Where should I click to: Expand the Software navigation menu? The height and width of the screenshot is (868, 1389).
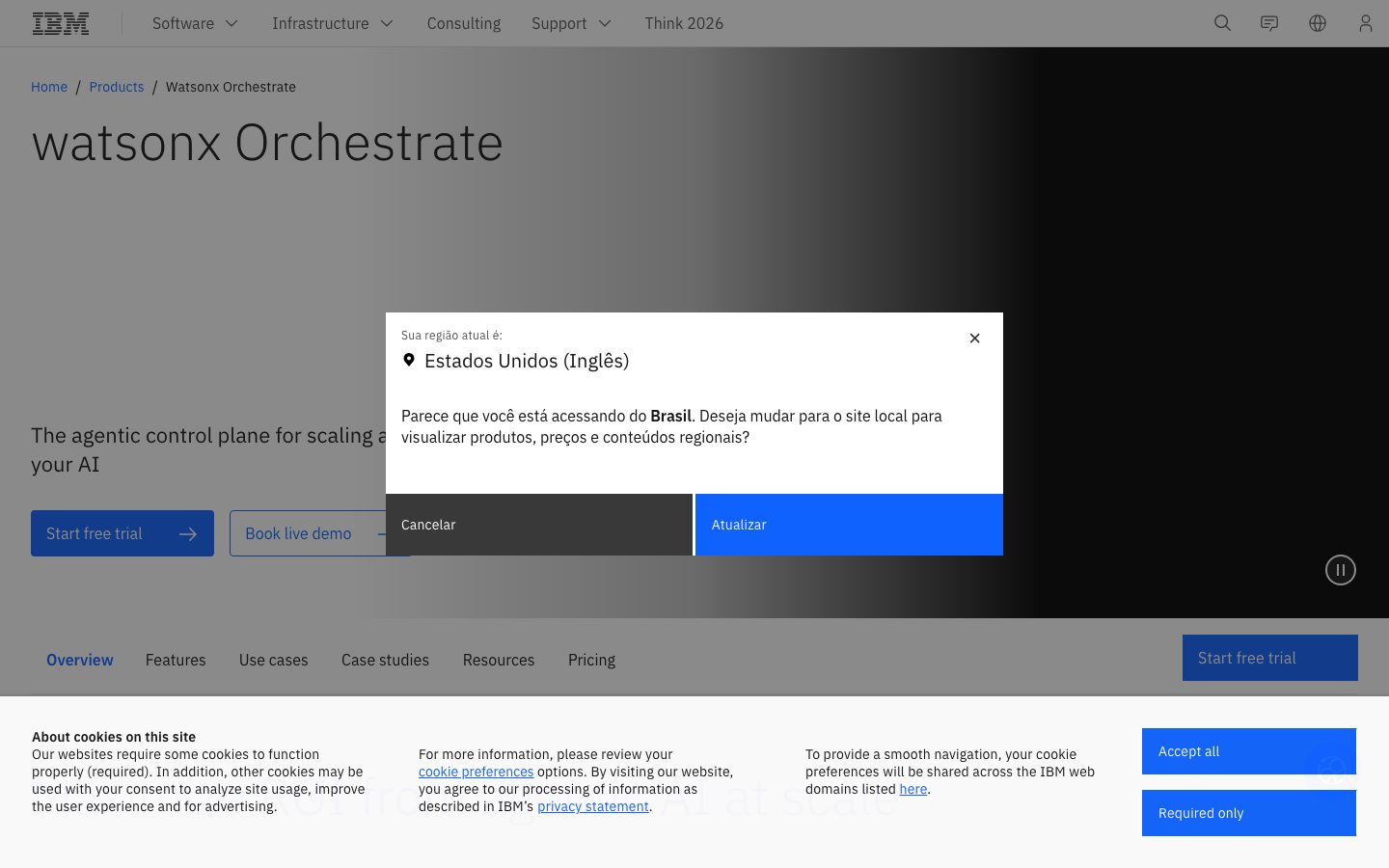click(195, 23)
